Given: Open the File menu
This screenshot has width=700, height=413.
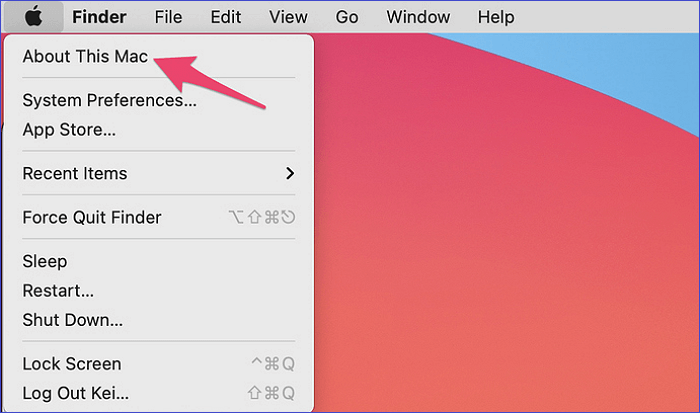Looking at the screenshot, I should tap(168, 17).
